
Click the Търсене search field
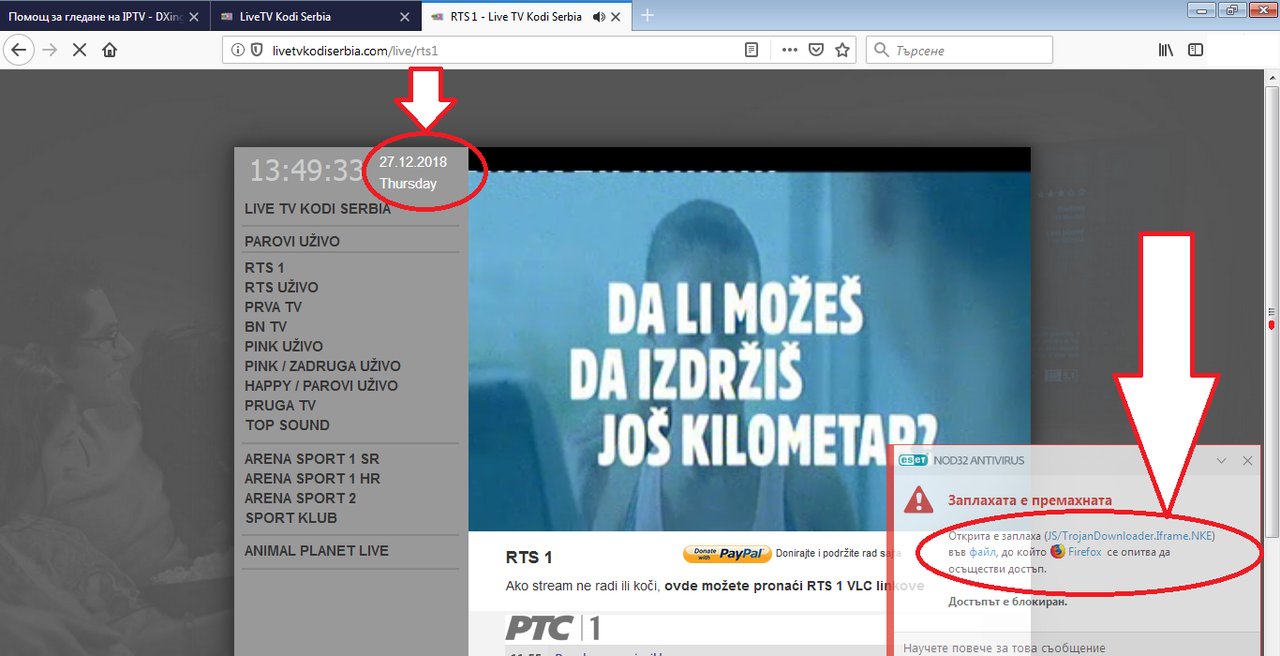[x=959, y=50]
